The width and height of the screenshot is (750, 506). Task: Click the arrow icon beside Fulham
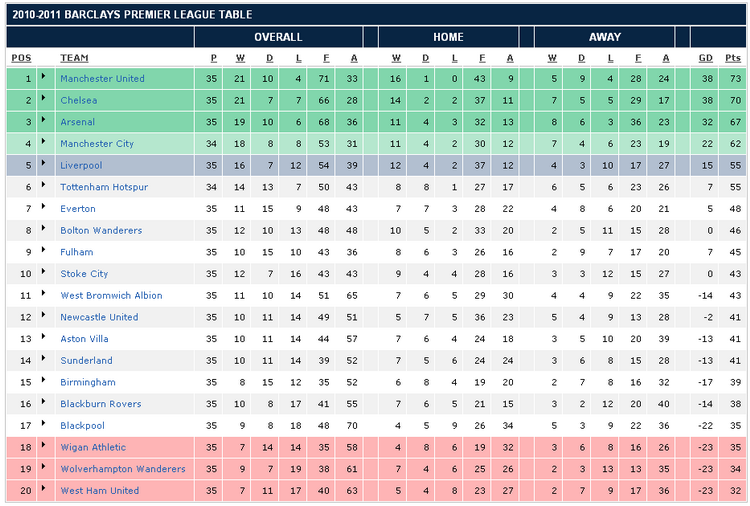pos(43,252)
